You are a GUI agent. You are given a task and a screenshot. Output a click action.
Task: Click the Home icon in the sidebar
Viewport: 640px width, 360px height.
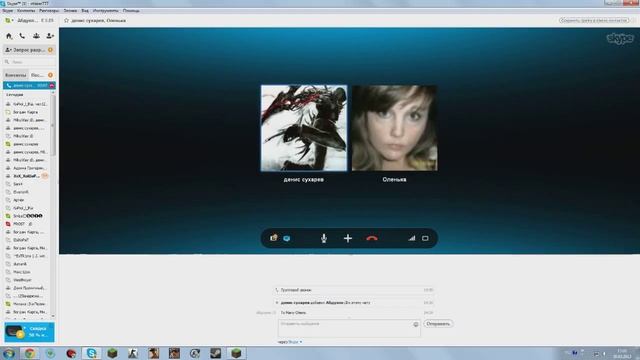click(x=9, y=36)
